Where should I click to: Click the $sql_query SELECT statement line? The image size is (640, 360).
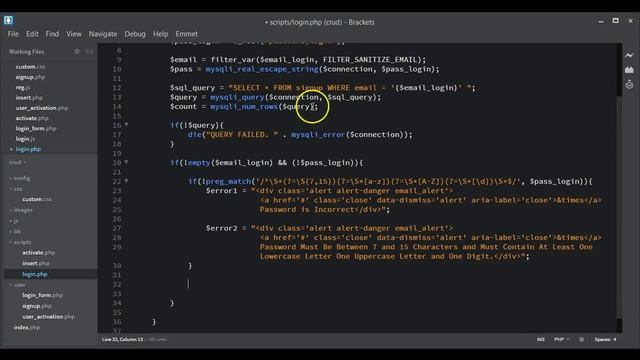coord(323,88)
